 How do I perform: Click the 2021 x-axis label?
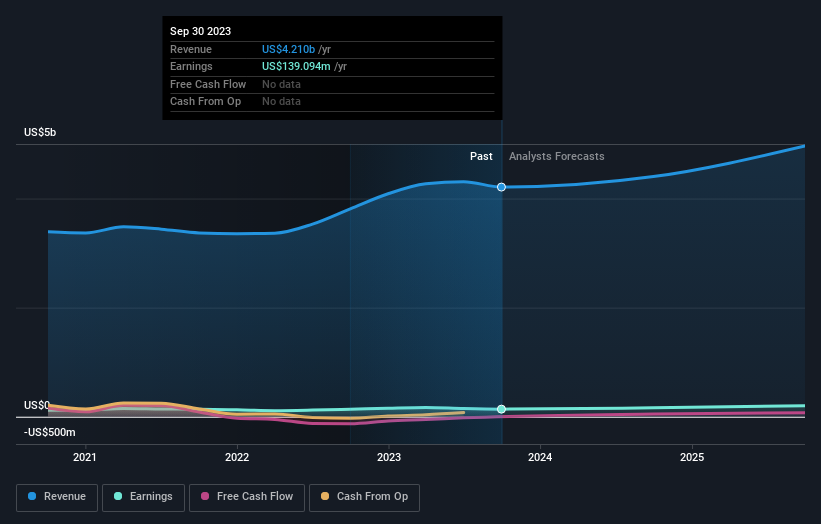click(x=85, y=457)
